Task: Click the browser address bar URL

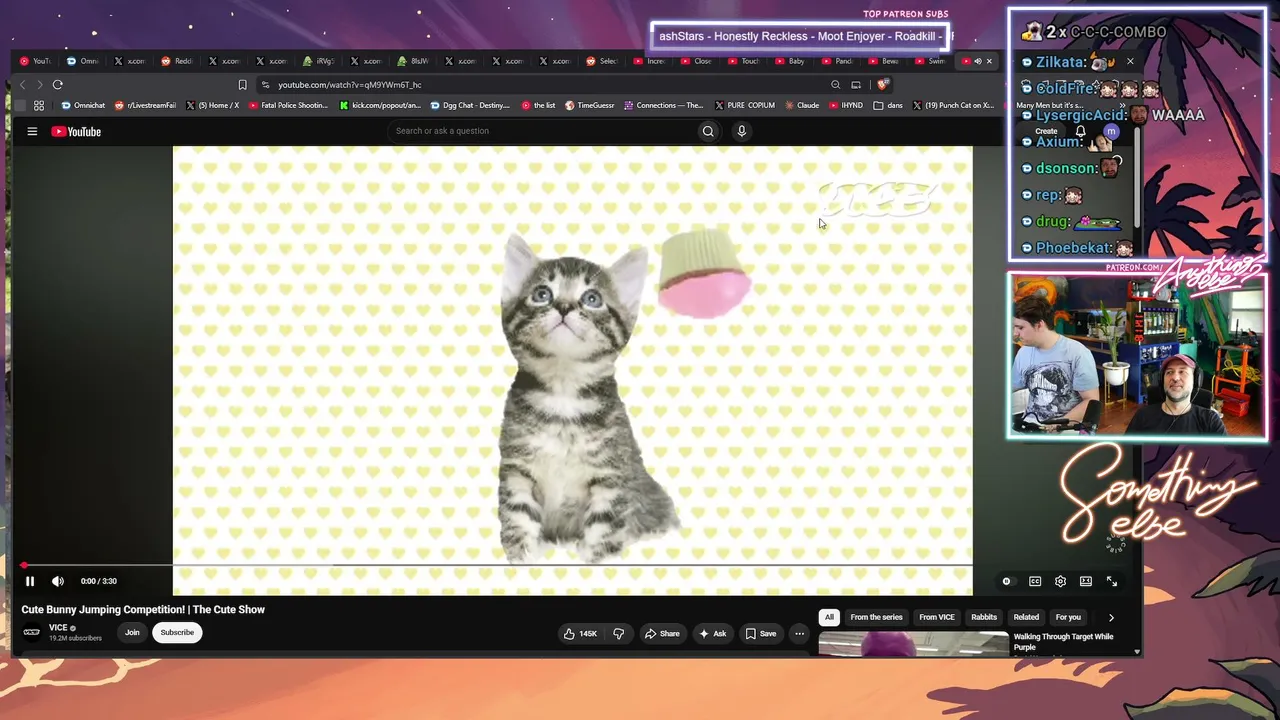Action: pos(350,85)
